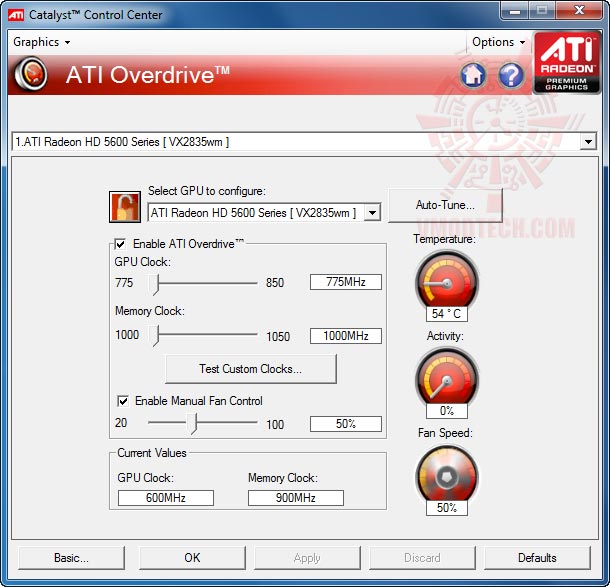Viewport: 610px width, 587px height.
Task: Click the 50% fan speed readout
Action: tap(447, 508)
